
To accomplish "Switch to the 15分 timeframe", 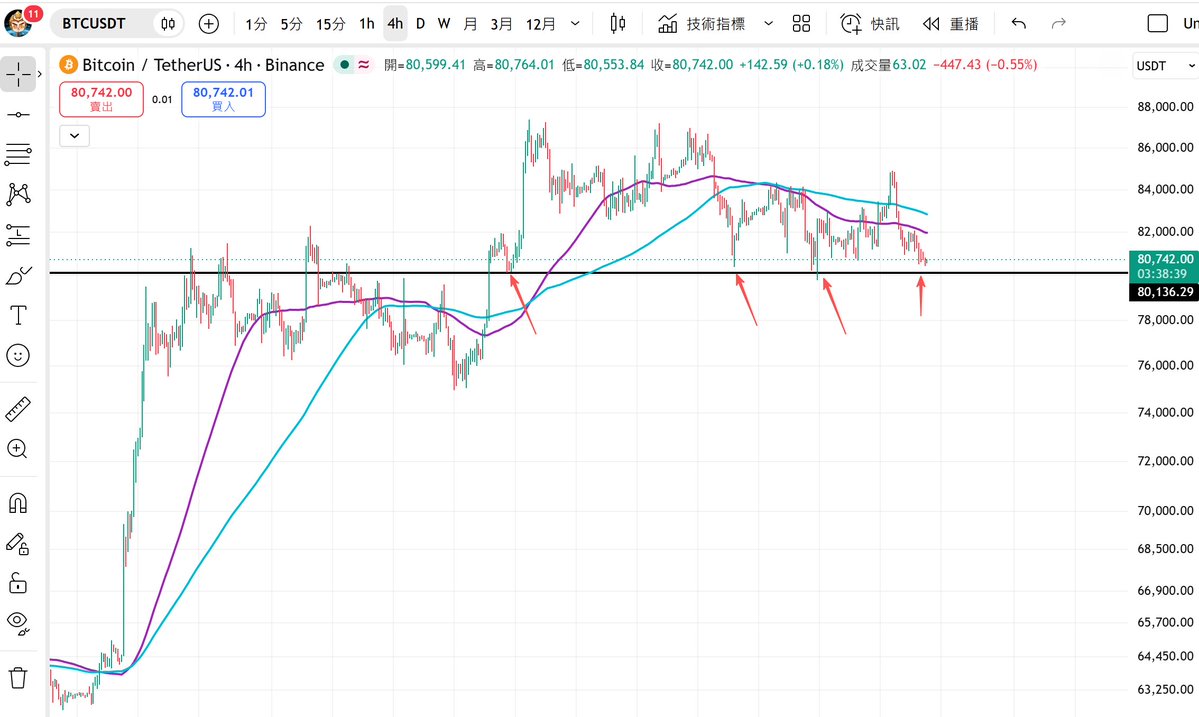I will point(330,24).
